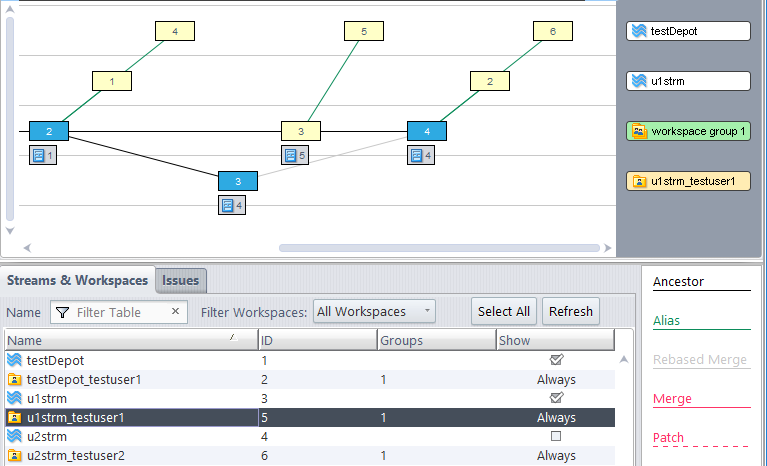Sort the table by Name column header
Viewport: 767px width, 466px height.
[x=130, y=340]
